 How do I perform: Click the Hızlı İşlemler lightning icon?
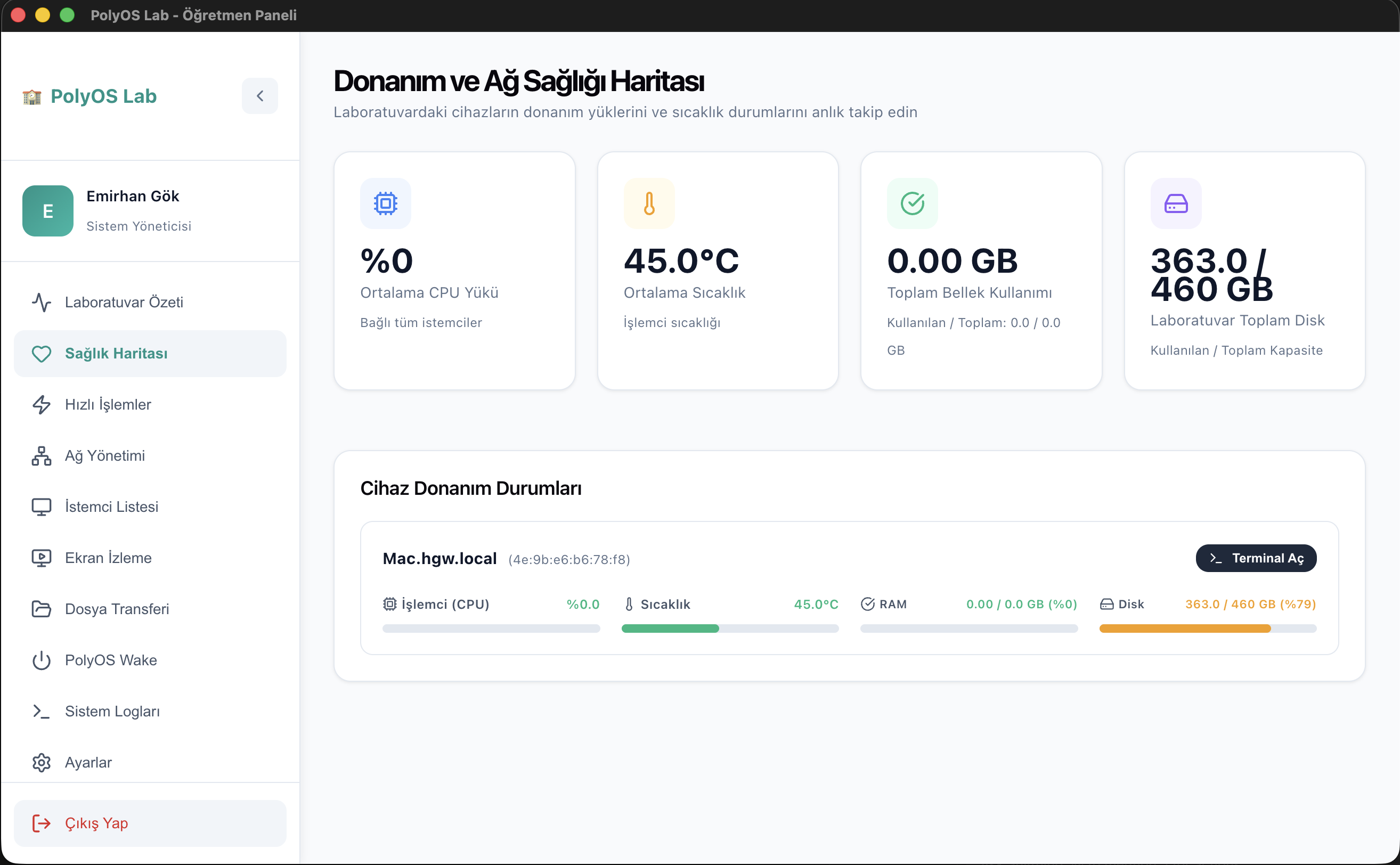(41, 404)
